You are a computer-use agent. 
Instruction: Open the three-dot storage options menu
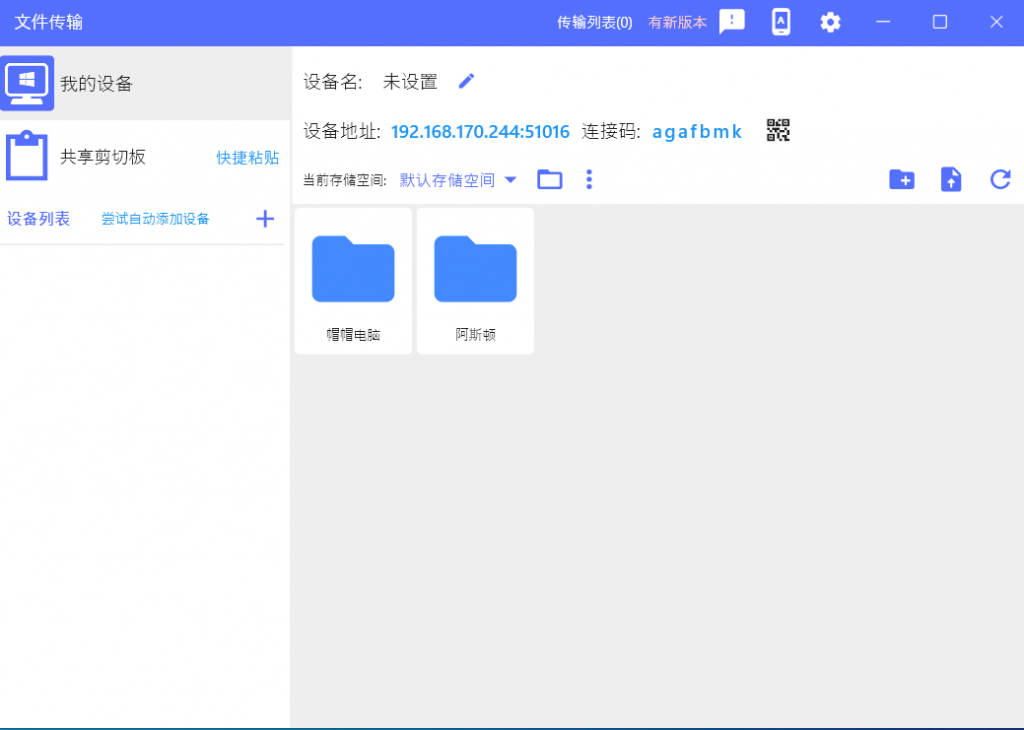589,179
